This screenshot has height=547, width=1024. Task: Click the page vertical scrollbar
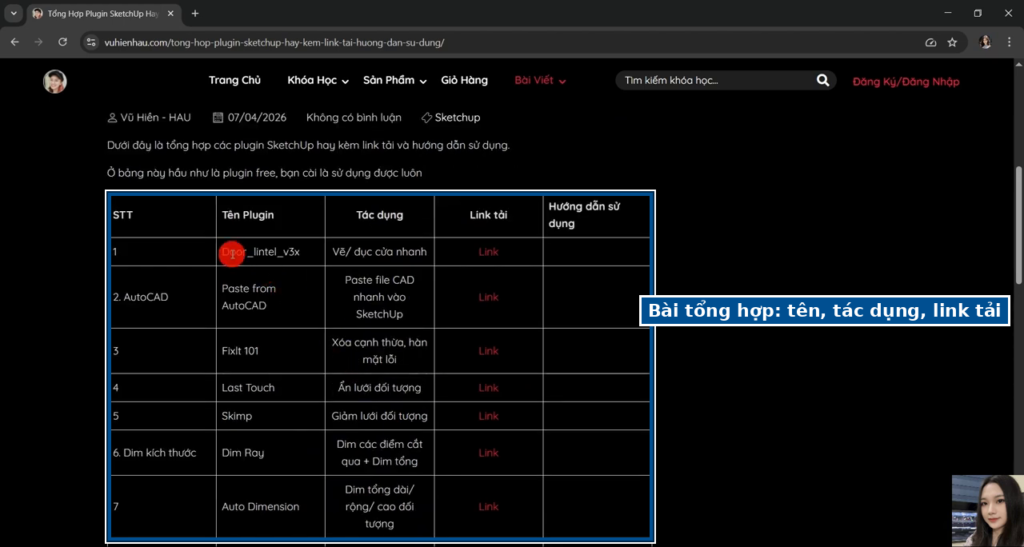(1019, 225)
